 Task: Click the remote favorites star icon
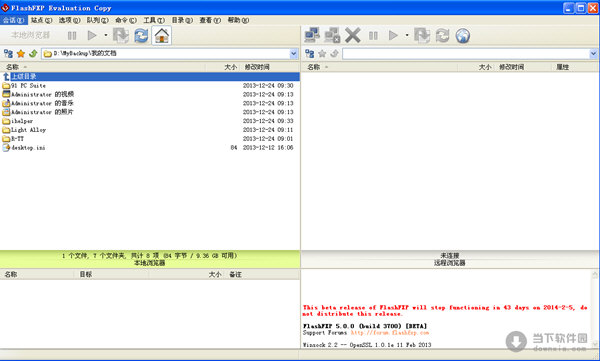[x=322, y=54]
